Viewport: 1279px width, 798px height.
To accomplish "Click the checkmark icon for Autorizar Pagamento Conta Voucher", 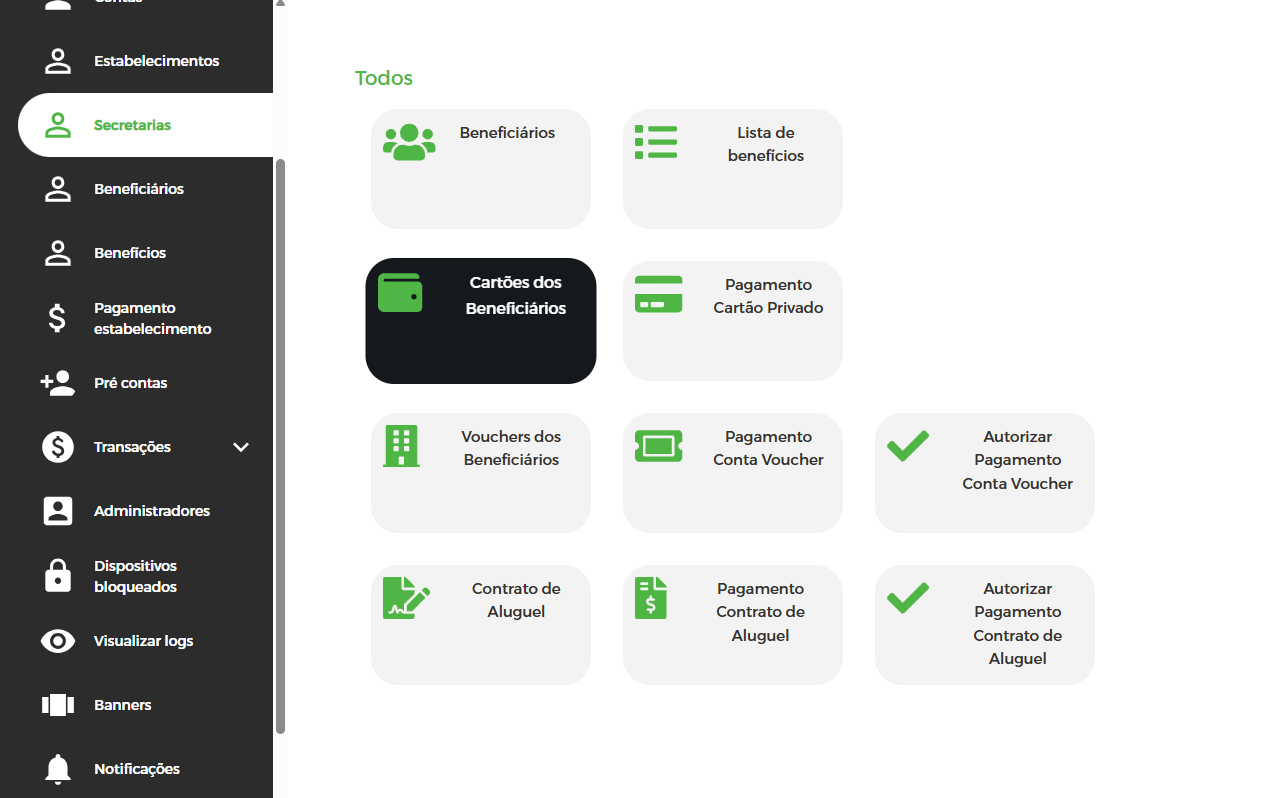I will click(908, 446).
